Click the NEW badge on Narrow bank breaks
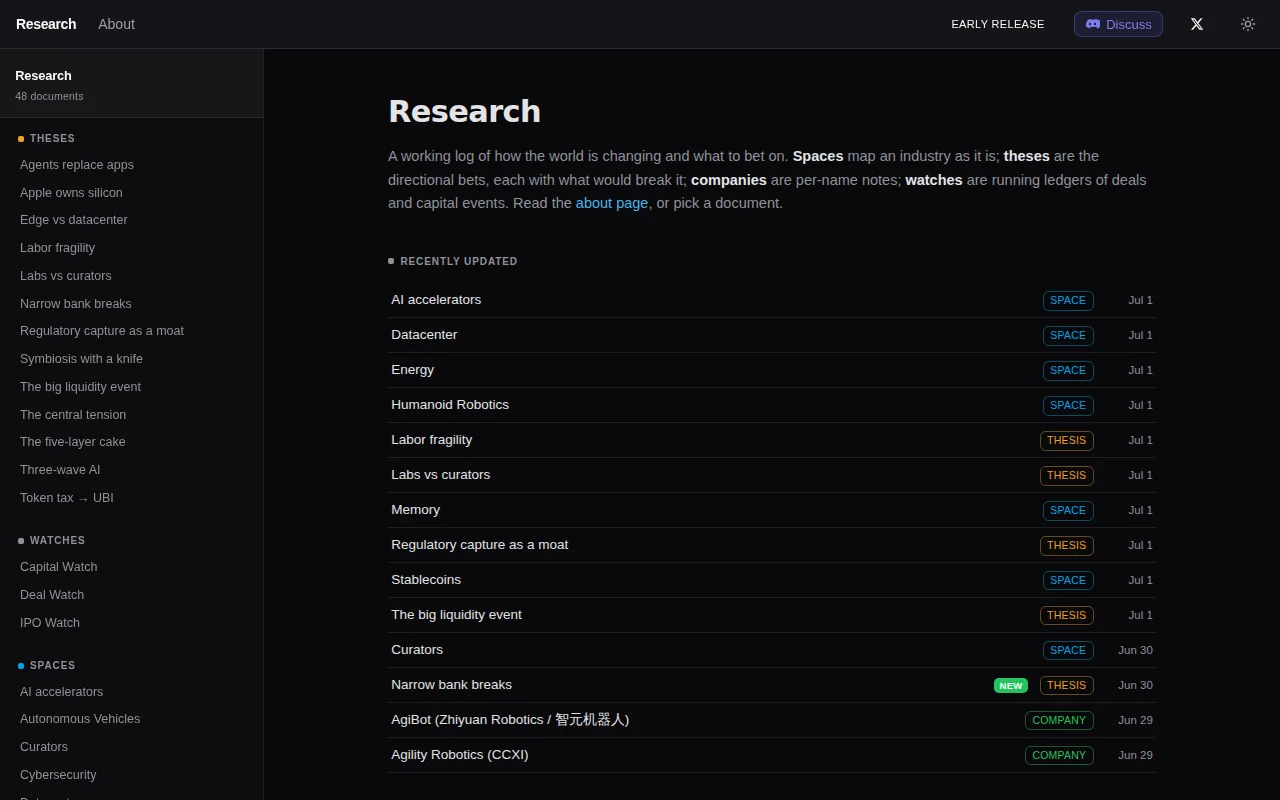 tap(1011, 686)
